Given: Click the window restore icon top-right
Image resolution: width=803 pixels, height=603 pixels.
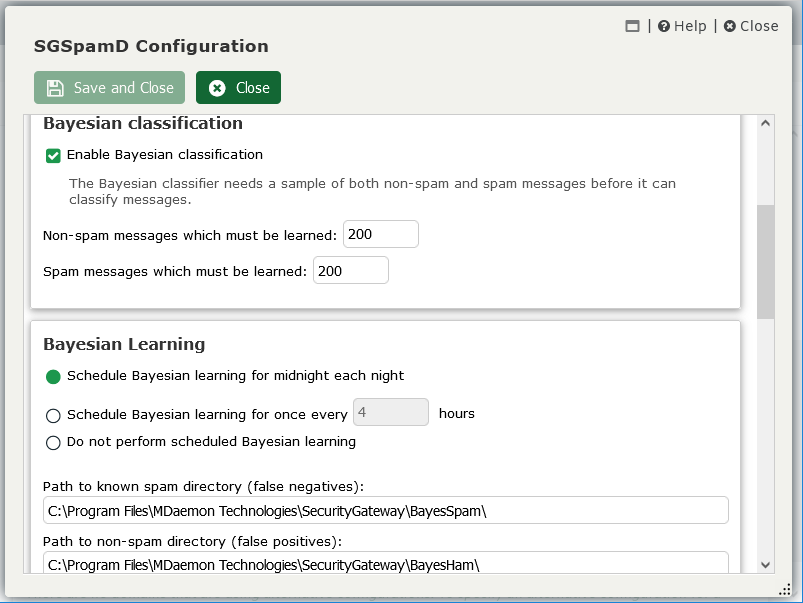Looking at the screenshot, I should point(632,26).
